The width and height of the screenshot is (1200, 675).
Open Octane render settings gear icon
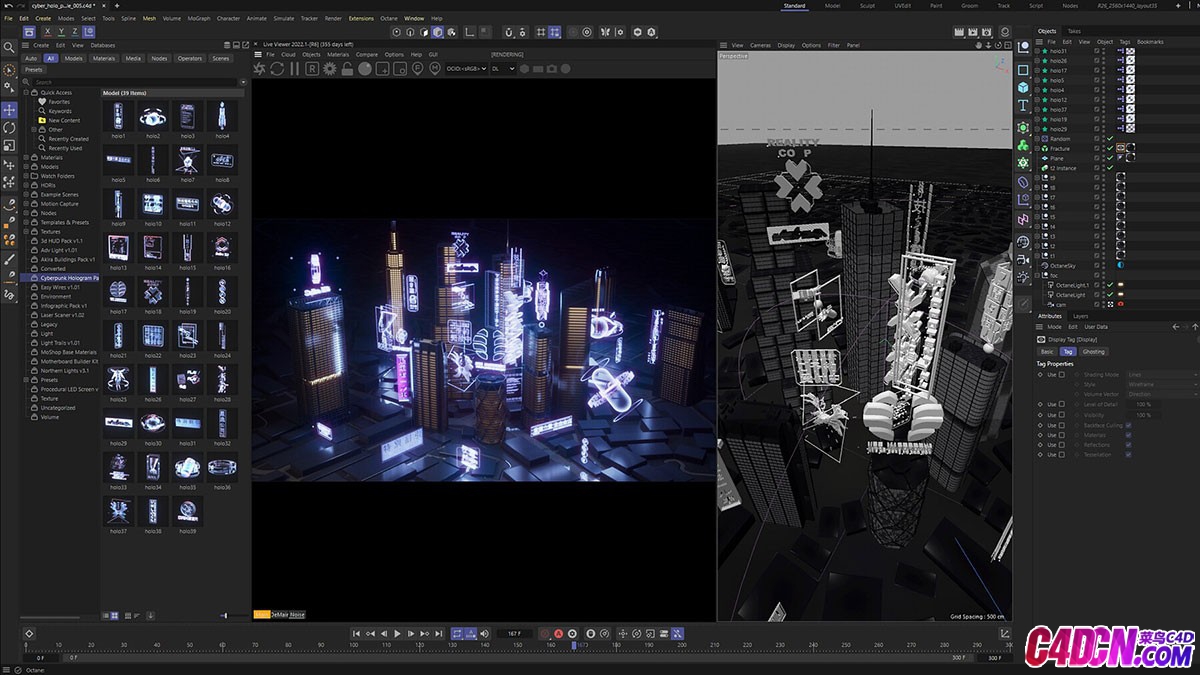point(329,68)
